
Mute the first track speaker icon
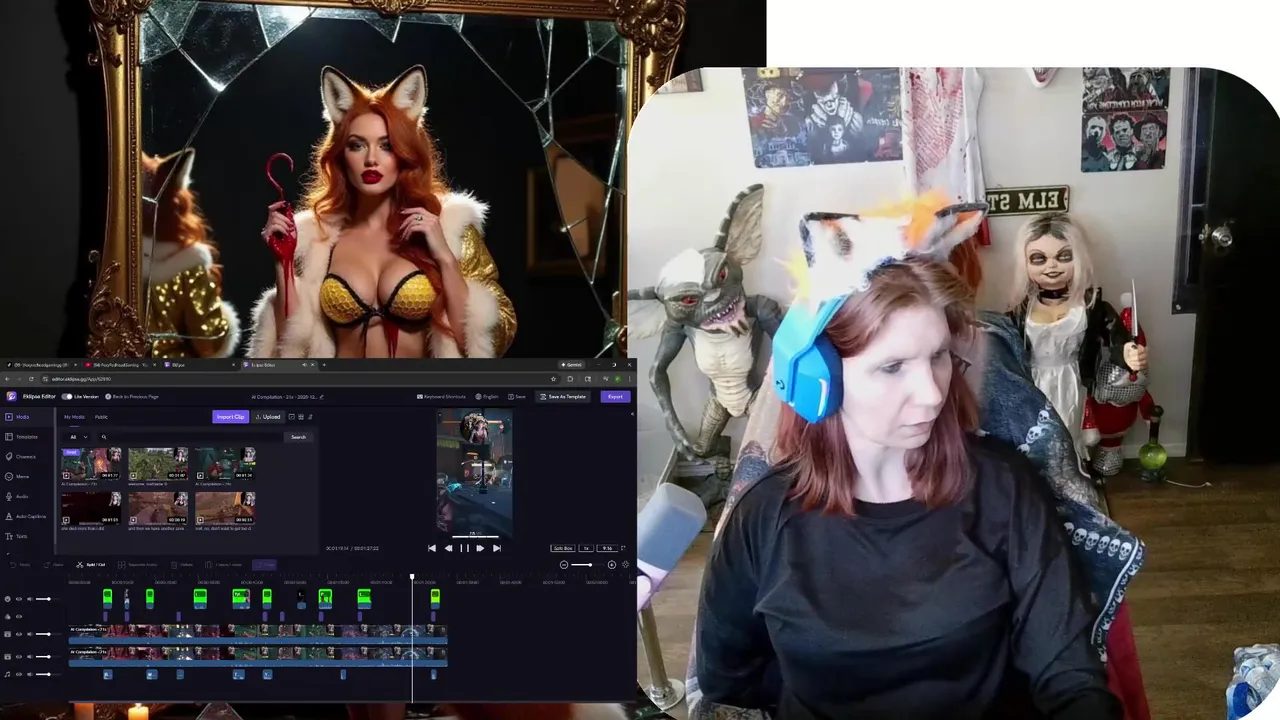pos(30,599)
